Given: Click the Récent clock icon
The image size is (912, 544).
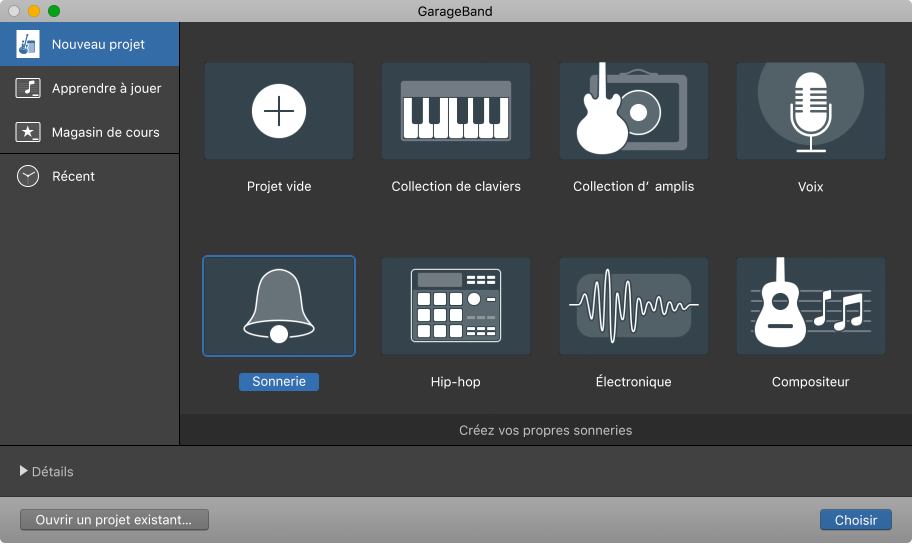Looking at the screenshot, I should pos(27,176).
